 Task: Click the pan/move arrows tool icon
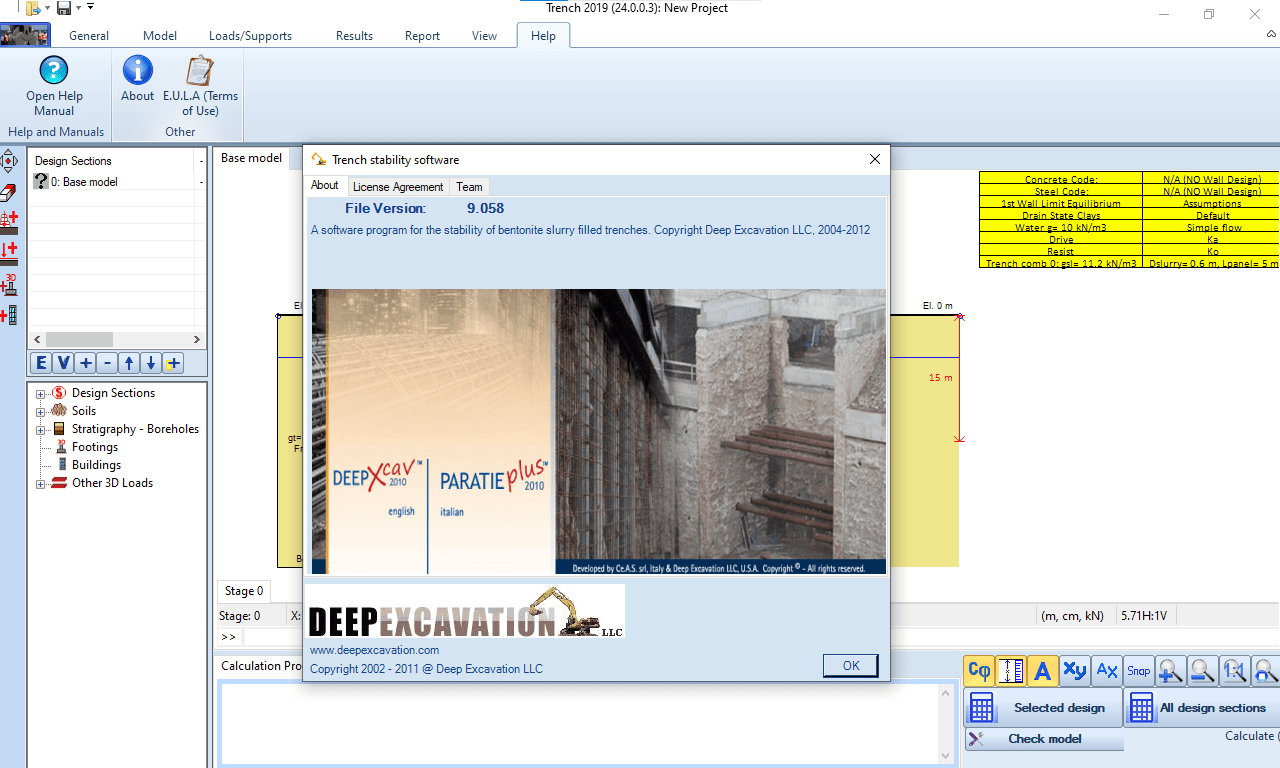coord(9,161)
